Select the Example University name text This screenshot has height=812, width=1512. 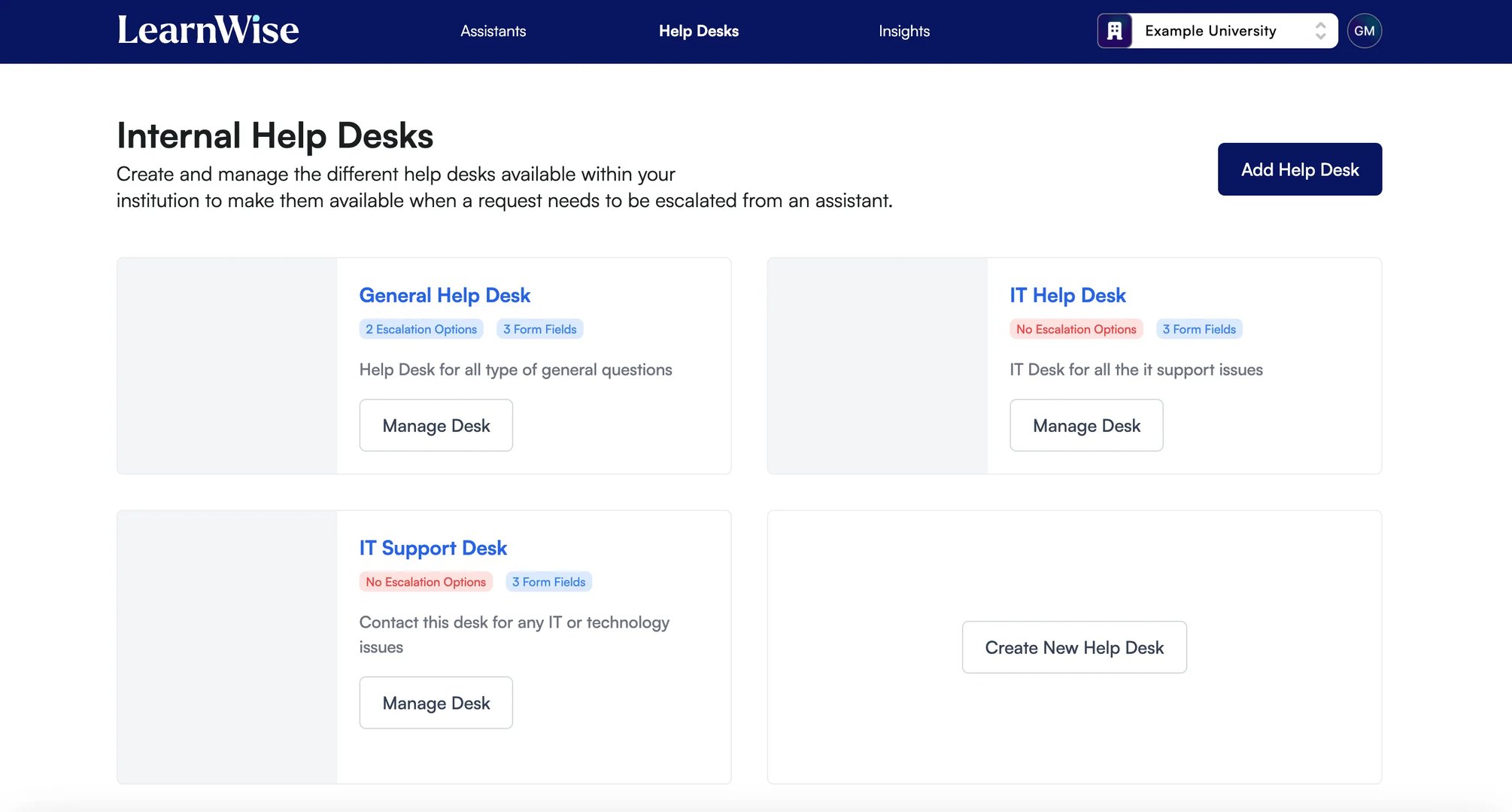tap(1210, 31)
